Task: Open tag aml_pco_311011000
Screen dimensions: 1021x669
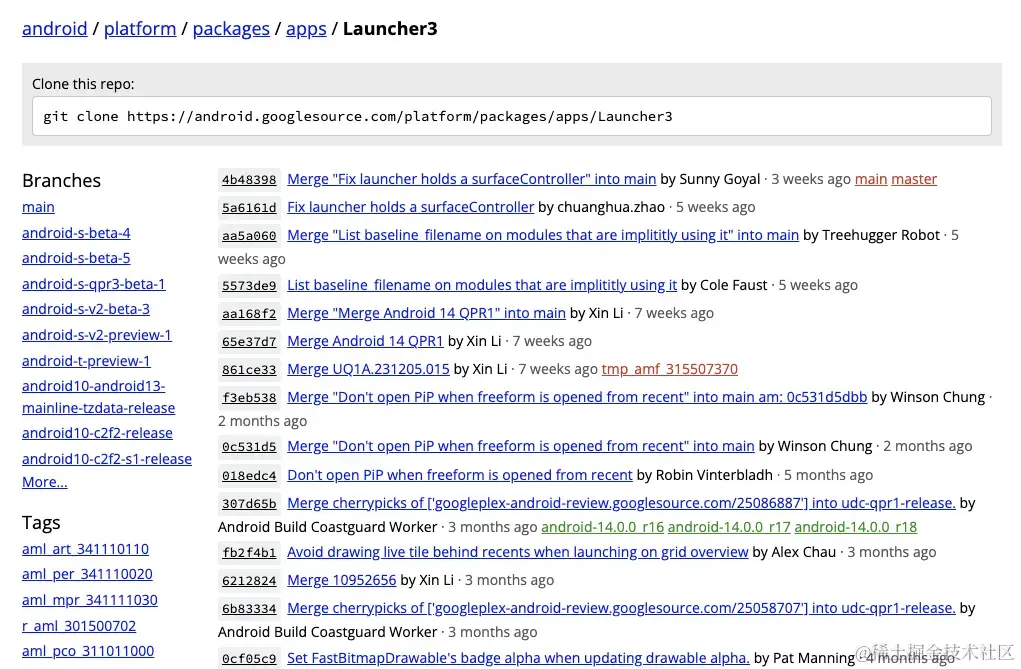Action: coord(88,651)
